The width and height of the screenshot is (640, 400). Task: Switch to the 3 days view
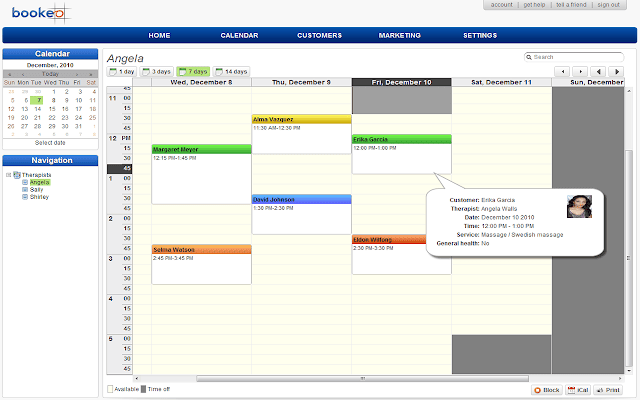pos(156,72)
